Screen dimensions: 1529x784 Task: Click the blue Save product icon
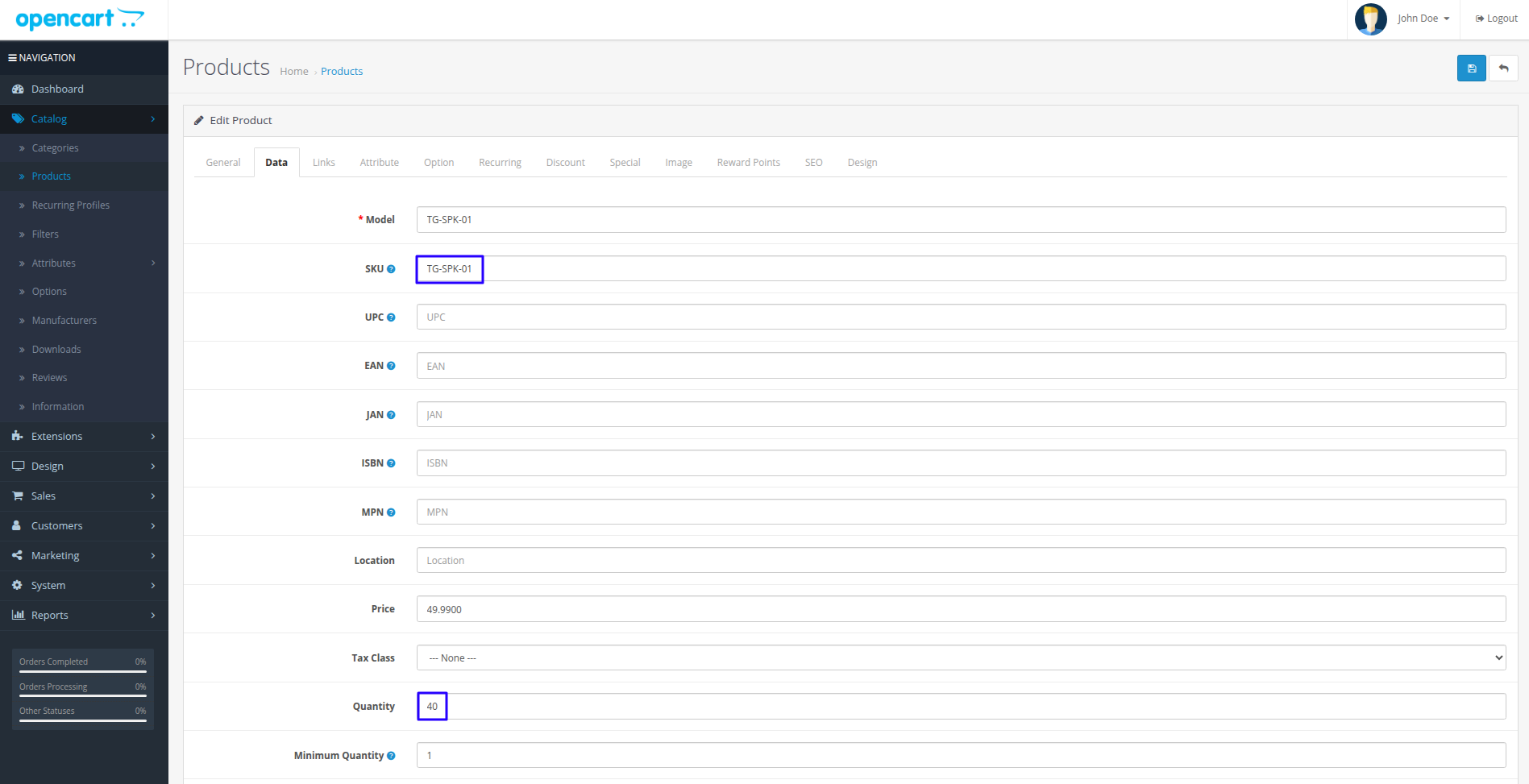coord(1471,68)
